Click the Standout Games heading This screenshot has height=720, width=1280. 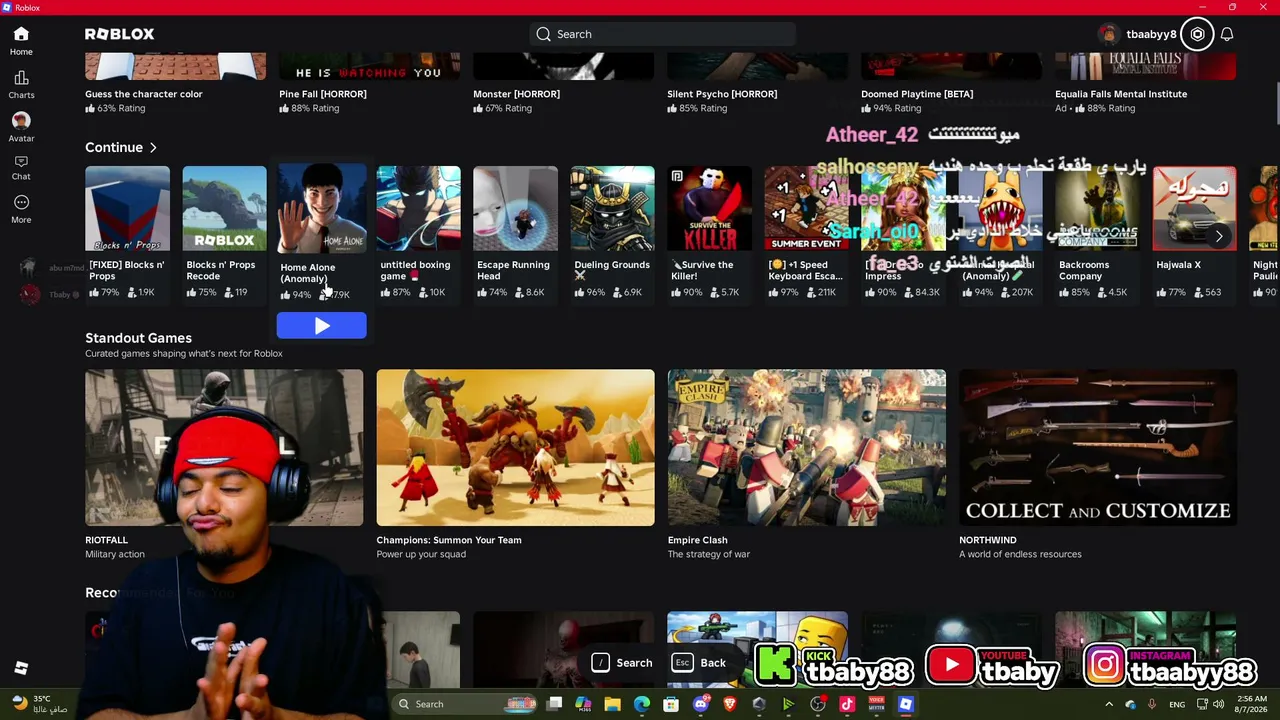138,338
